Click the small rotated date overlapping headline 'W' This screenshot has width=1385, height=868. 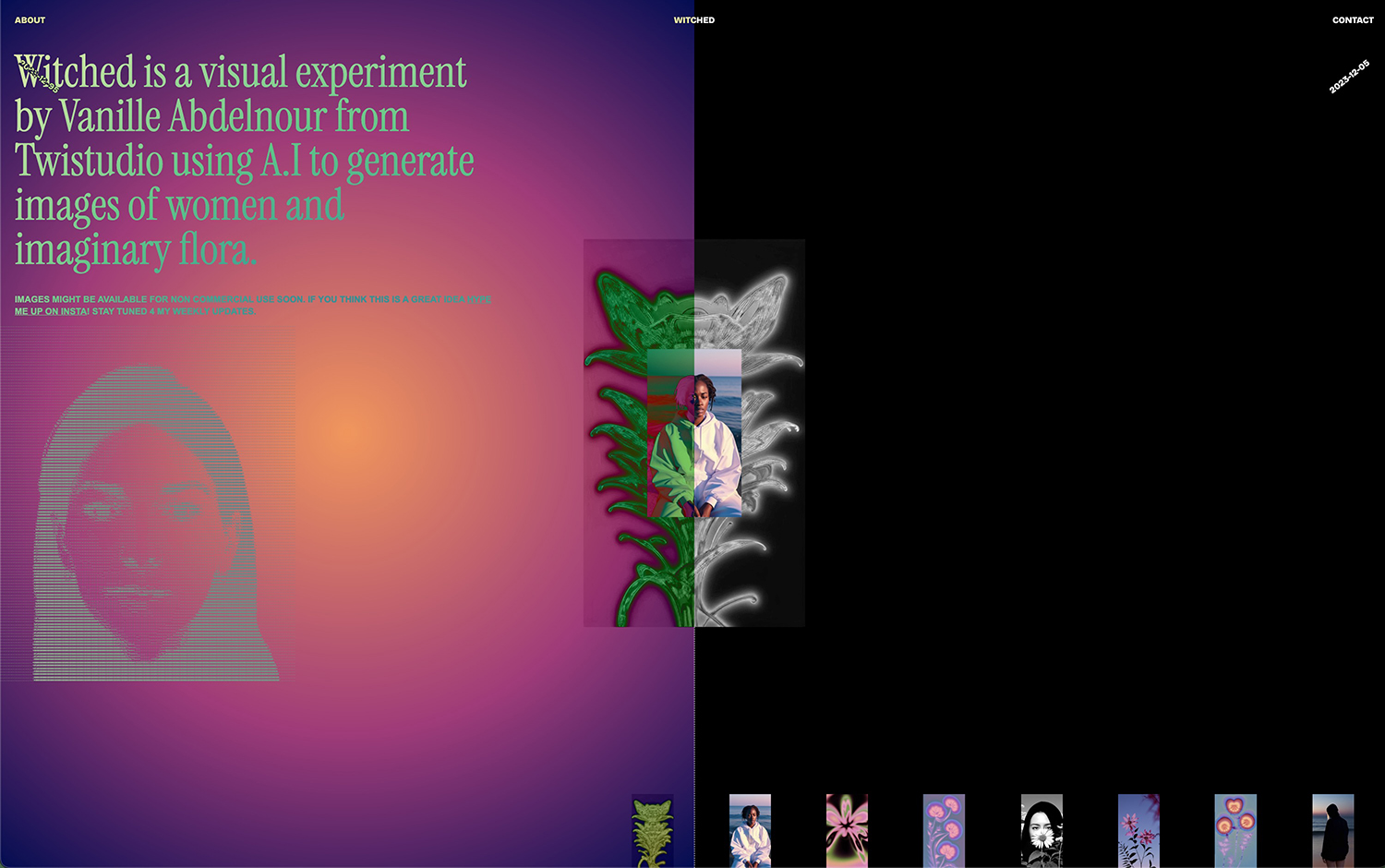pyautogui.click(x=39, y=76)
